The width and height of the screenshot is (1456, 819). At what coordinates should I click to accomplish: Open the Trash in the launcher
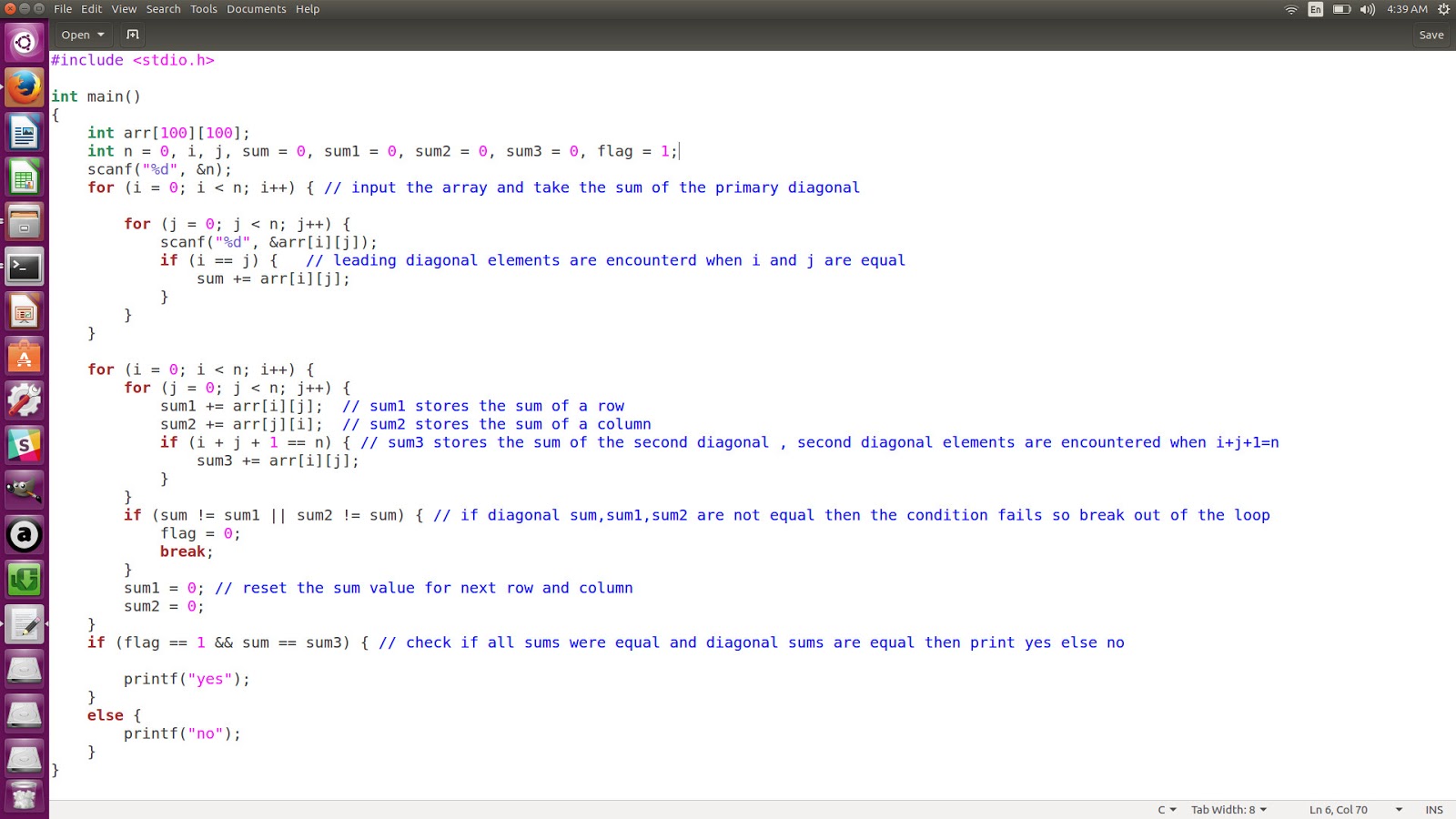(25, 795)
